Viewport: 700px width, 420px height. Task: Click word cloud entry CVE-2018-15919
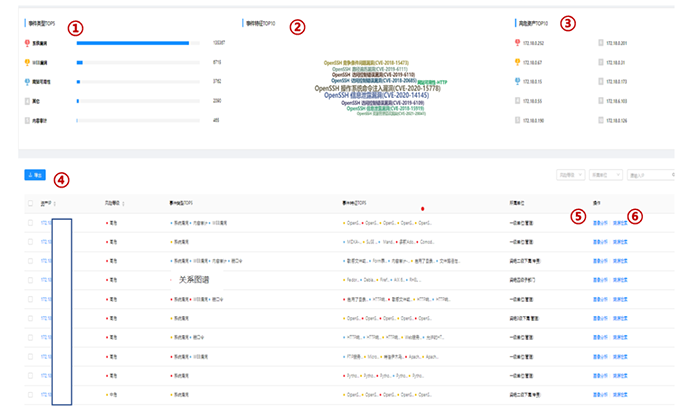tap(385, 108)
